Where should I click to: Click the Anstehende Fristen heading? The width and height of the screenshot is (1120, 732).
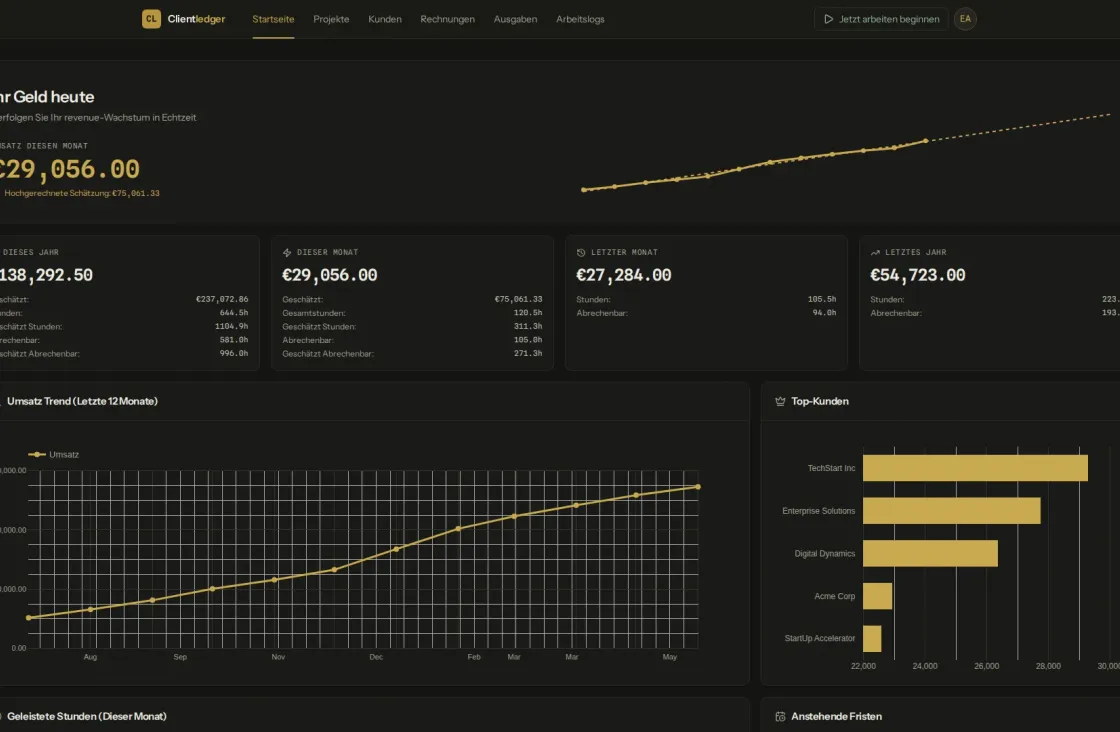(836, 716)
